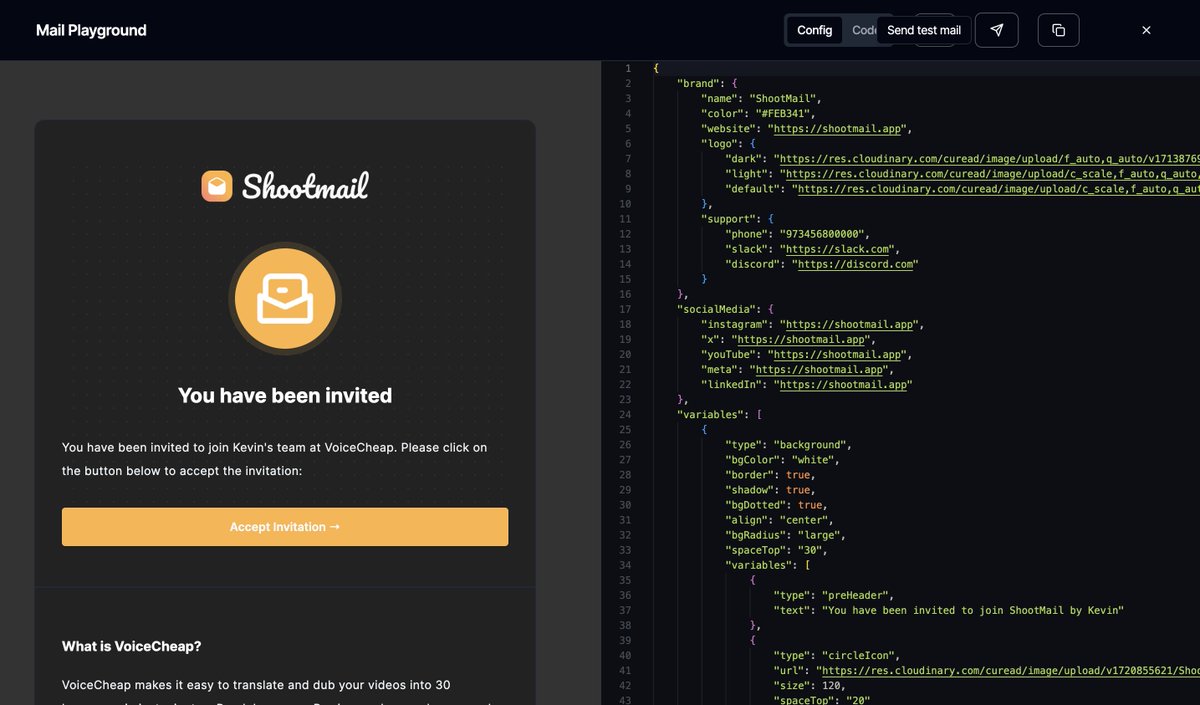The width and height of the screenshot is (1200, 705).
Task: Click the Shootmail logo in the email preview
Action: pyautogui.click(x=285, y=186)
